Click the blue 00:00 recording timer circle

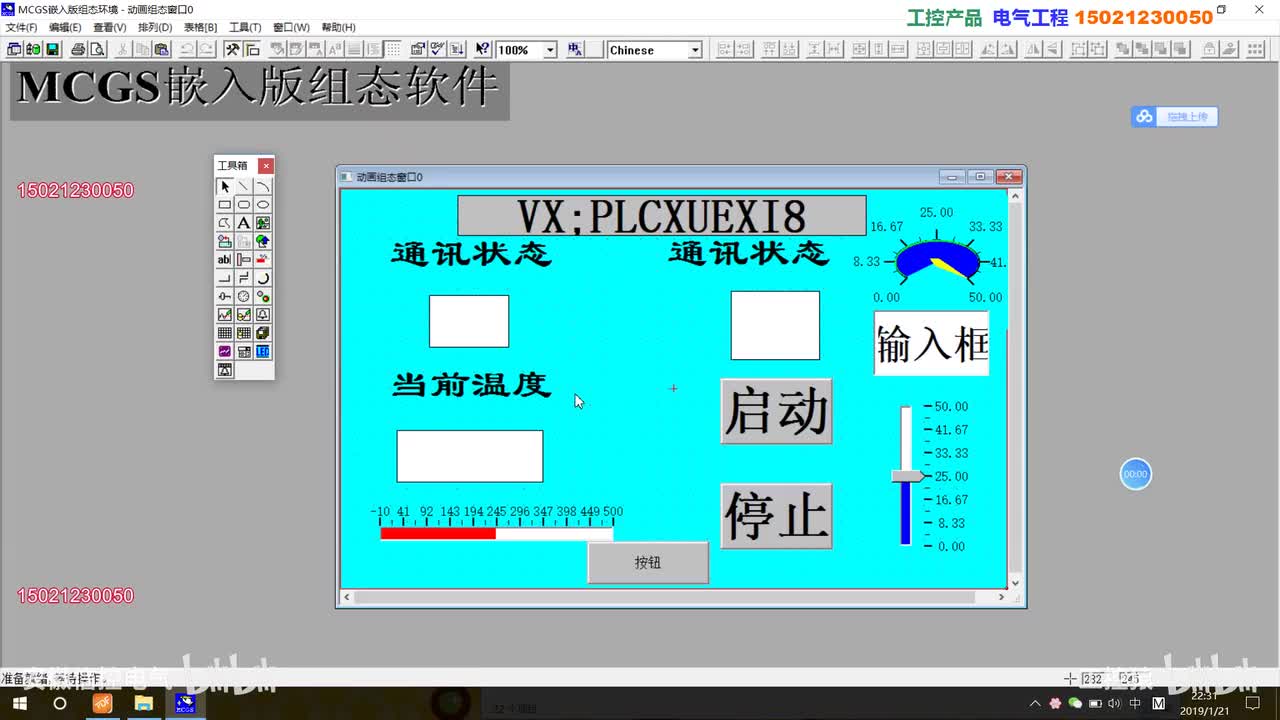(x=1135, y=474)
